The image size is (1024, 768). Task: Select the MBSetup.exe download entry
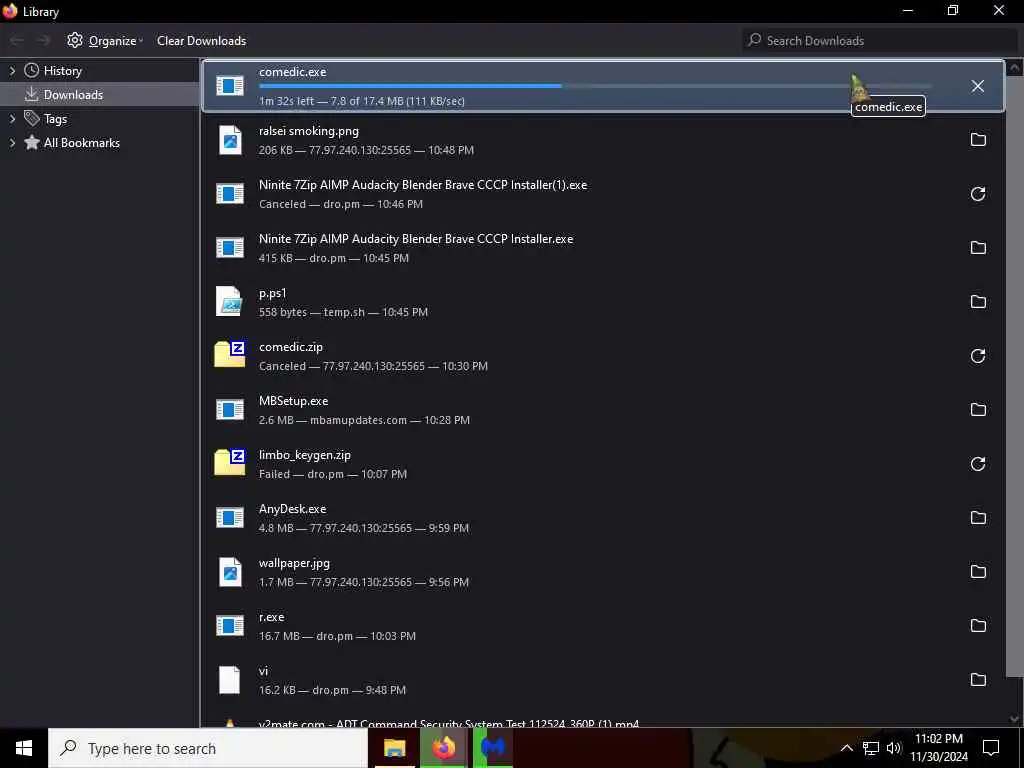point(603,409)
